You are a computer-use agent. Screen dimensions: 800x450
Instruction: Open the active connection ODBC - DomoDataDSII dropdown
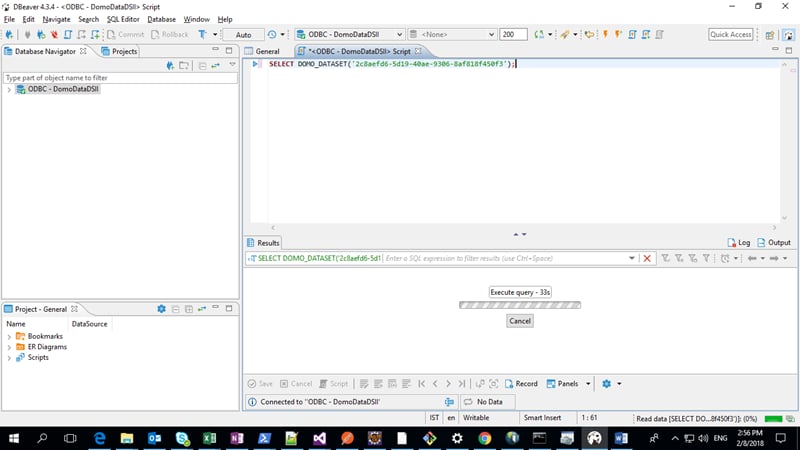(350, 35)
